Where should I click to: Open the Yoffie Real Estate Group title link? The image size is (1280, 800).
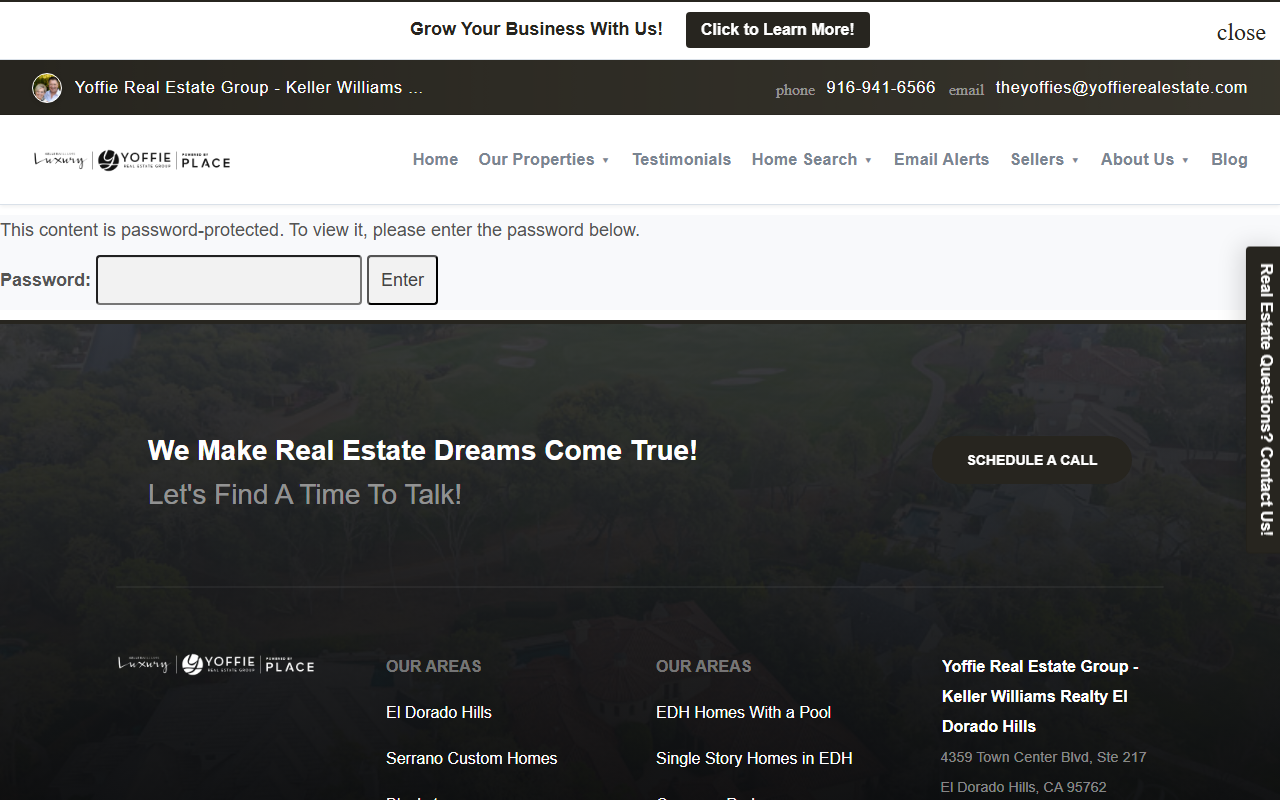(249, 88)
